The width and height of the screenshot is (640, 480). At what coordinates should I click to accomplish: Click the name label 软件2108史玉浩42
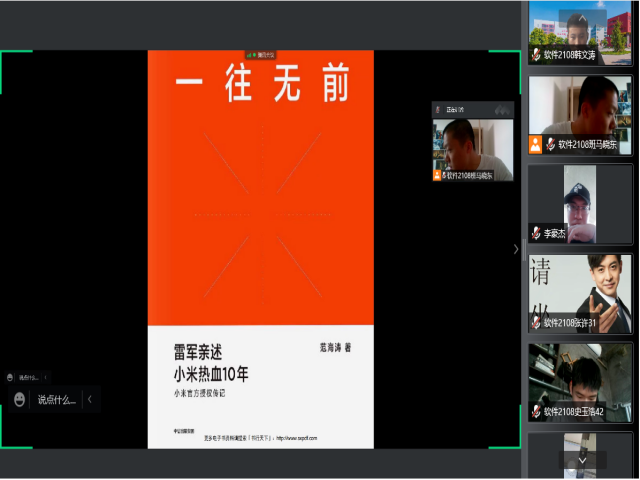pos(573,411)
